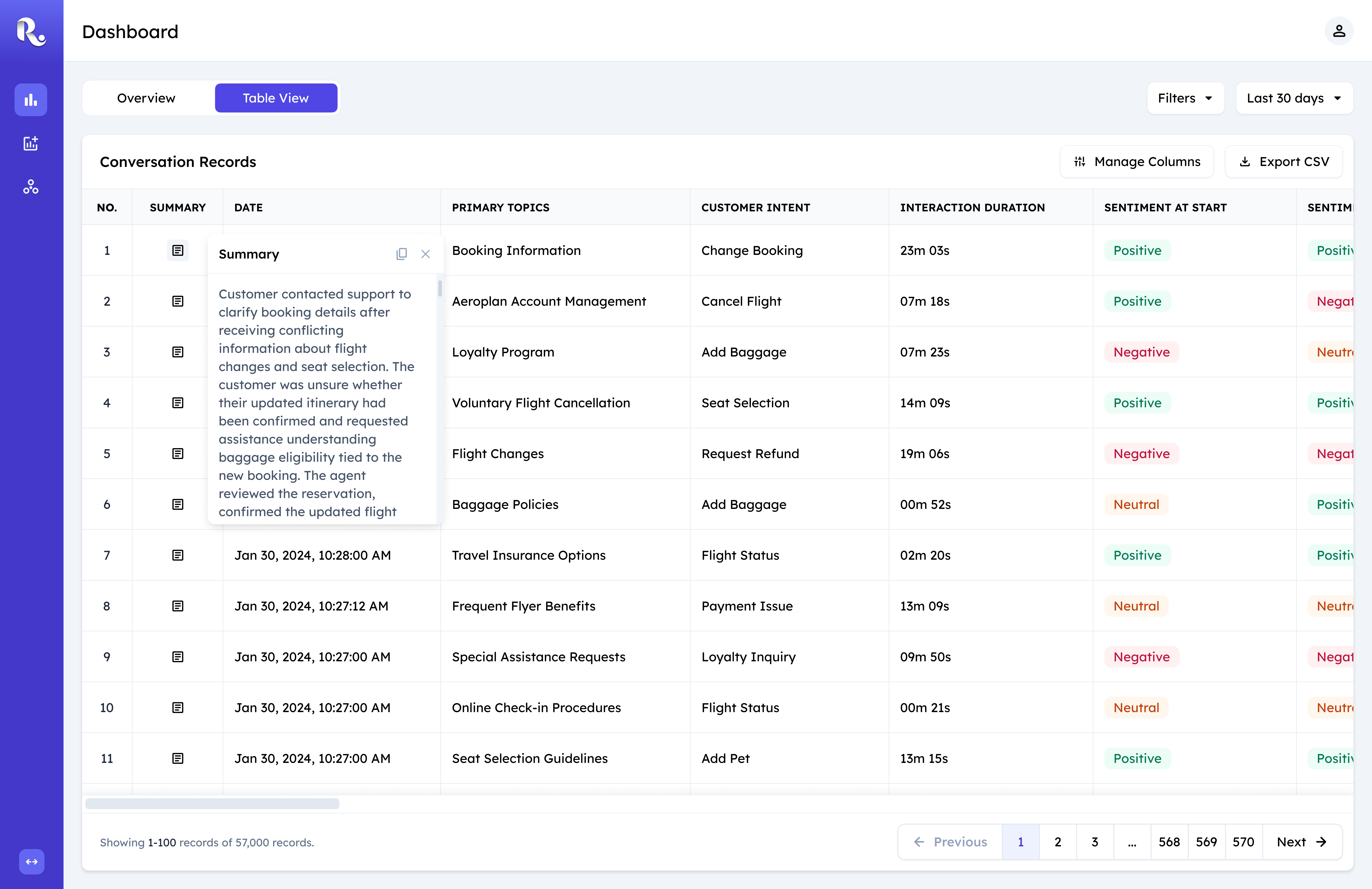Jump to page 570
Image resolution: width=1372 pixels, height=889 pixels.
coord(1243,842)
